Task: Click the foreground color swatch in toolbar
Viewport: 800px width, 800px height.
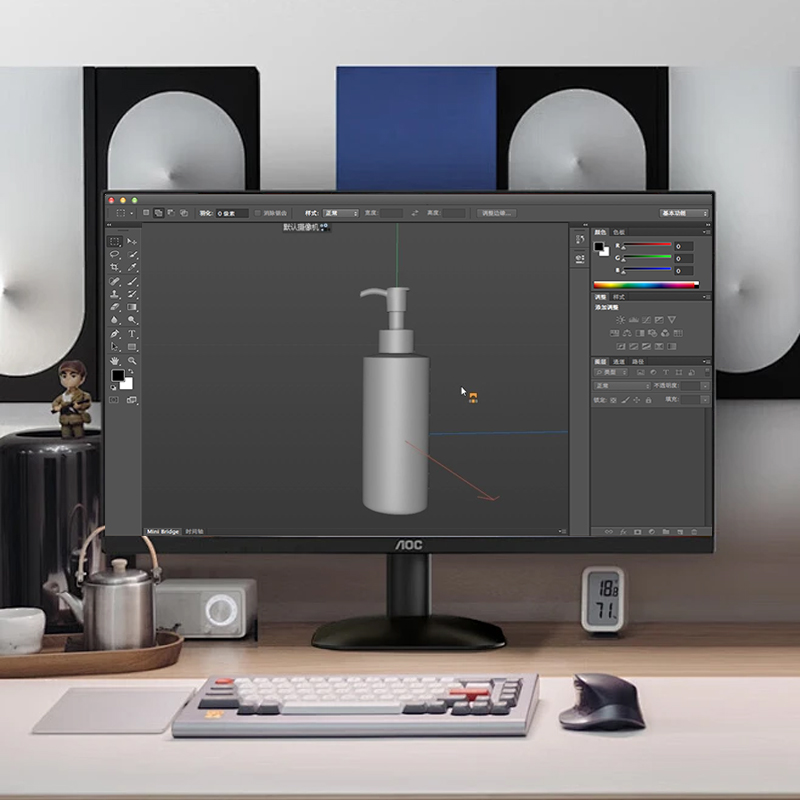Action: (x=118, y=376)
